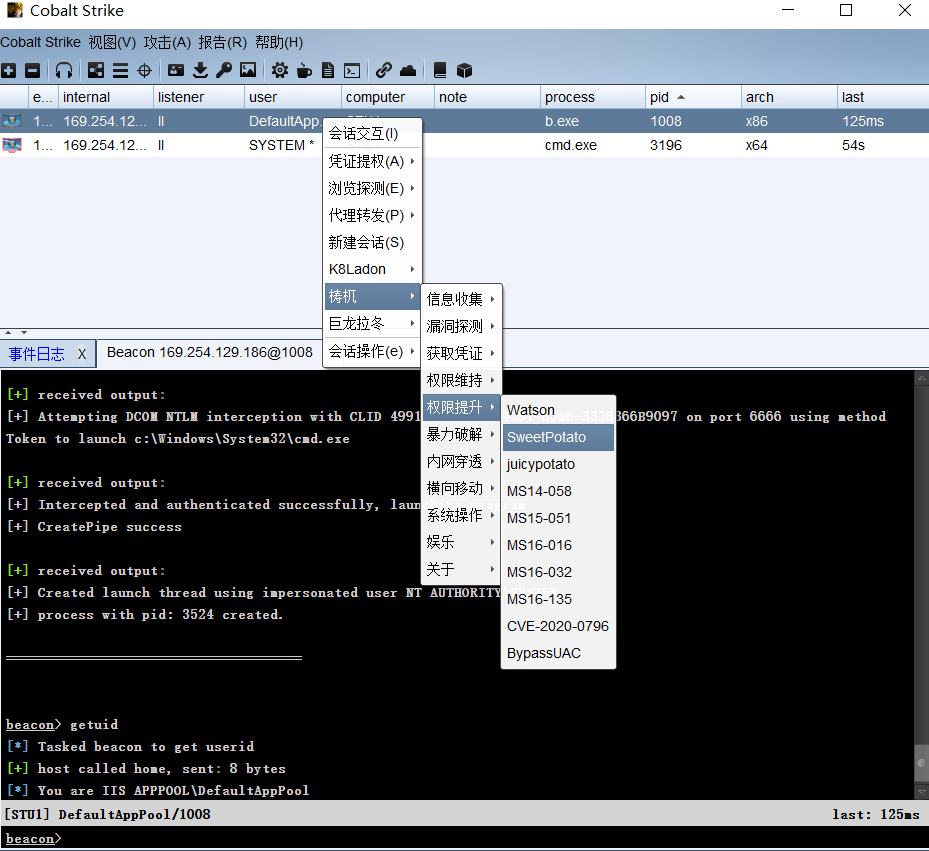The width and height of the screenshot is (929, 851).
Task: Choose 新建会话(S) from context menu
Action: point(372,242)
